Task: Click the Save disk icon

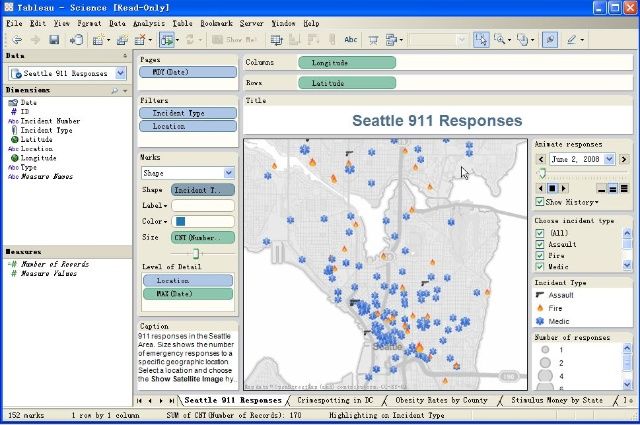Action: [x=54, y=40]
